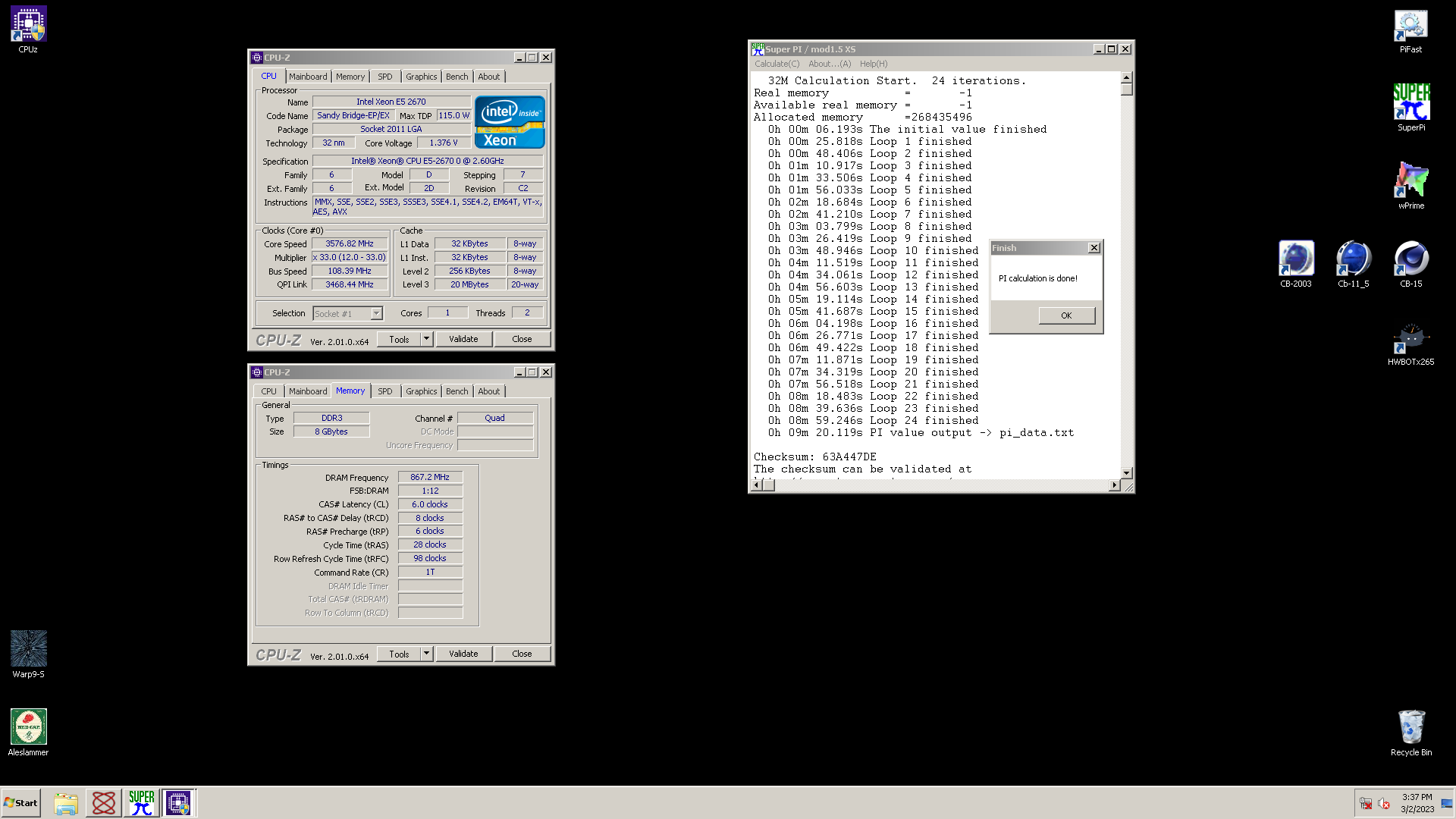Click Super PI vertical scrollbar down arrow
This screenshot has width=1456, height=819.
pyautogui.click(x=1126, y=472)
